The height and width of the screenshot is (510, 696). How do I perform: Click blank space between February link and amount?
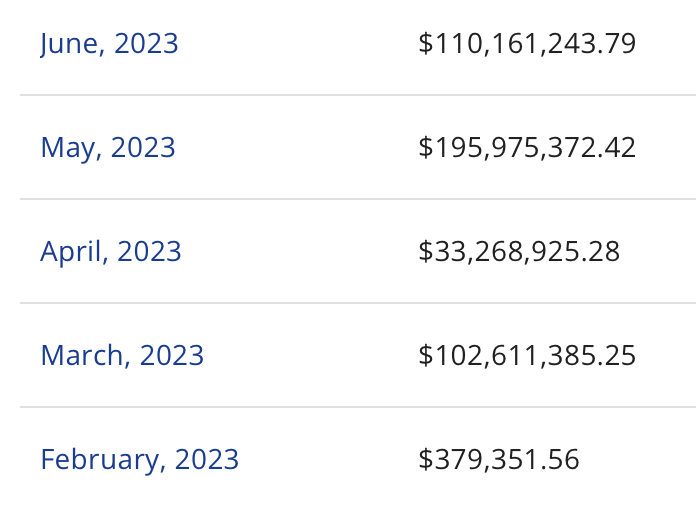tap(329, 459)
